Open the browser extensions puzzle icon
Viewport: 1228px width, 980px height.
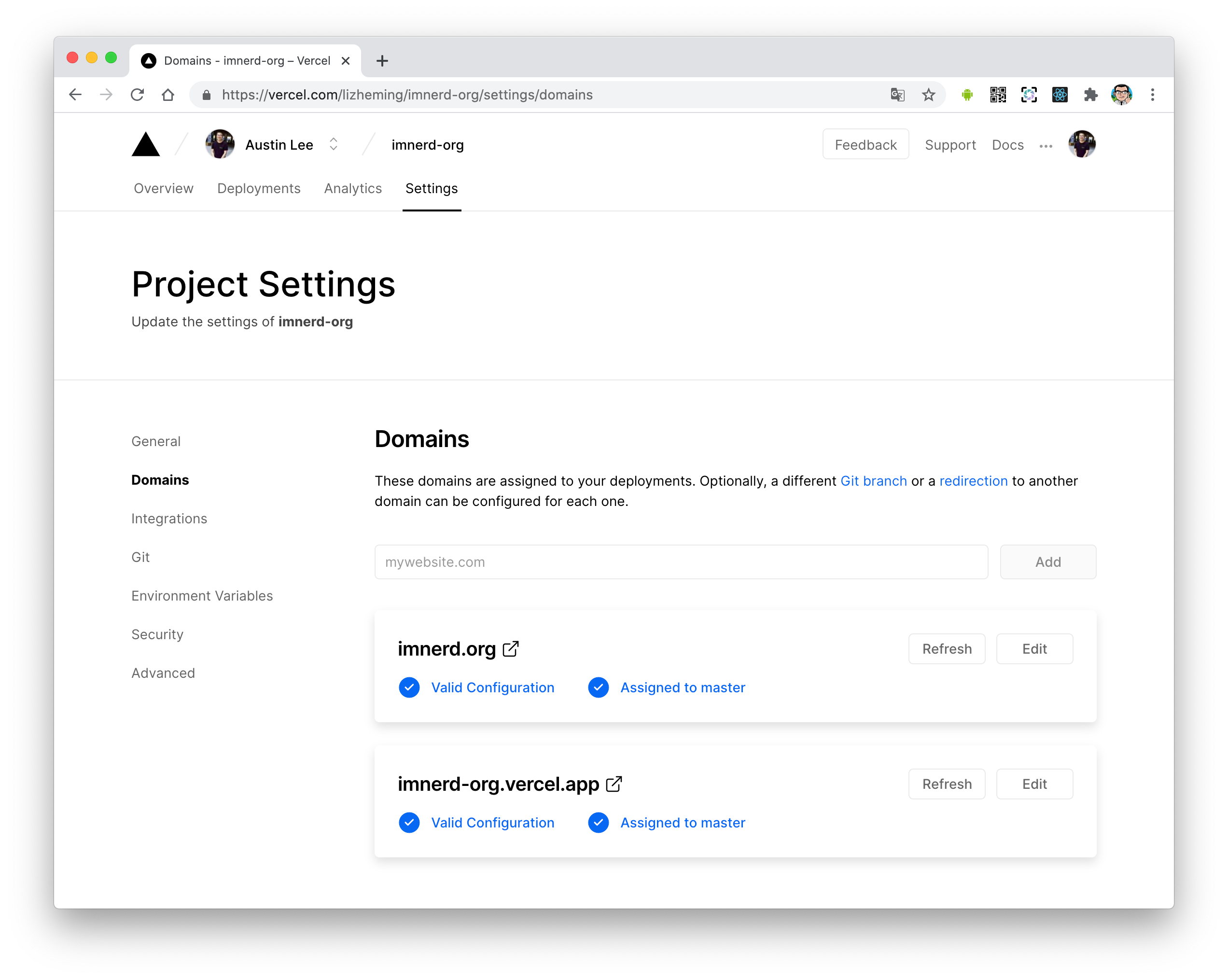1090,95
